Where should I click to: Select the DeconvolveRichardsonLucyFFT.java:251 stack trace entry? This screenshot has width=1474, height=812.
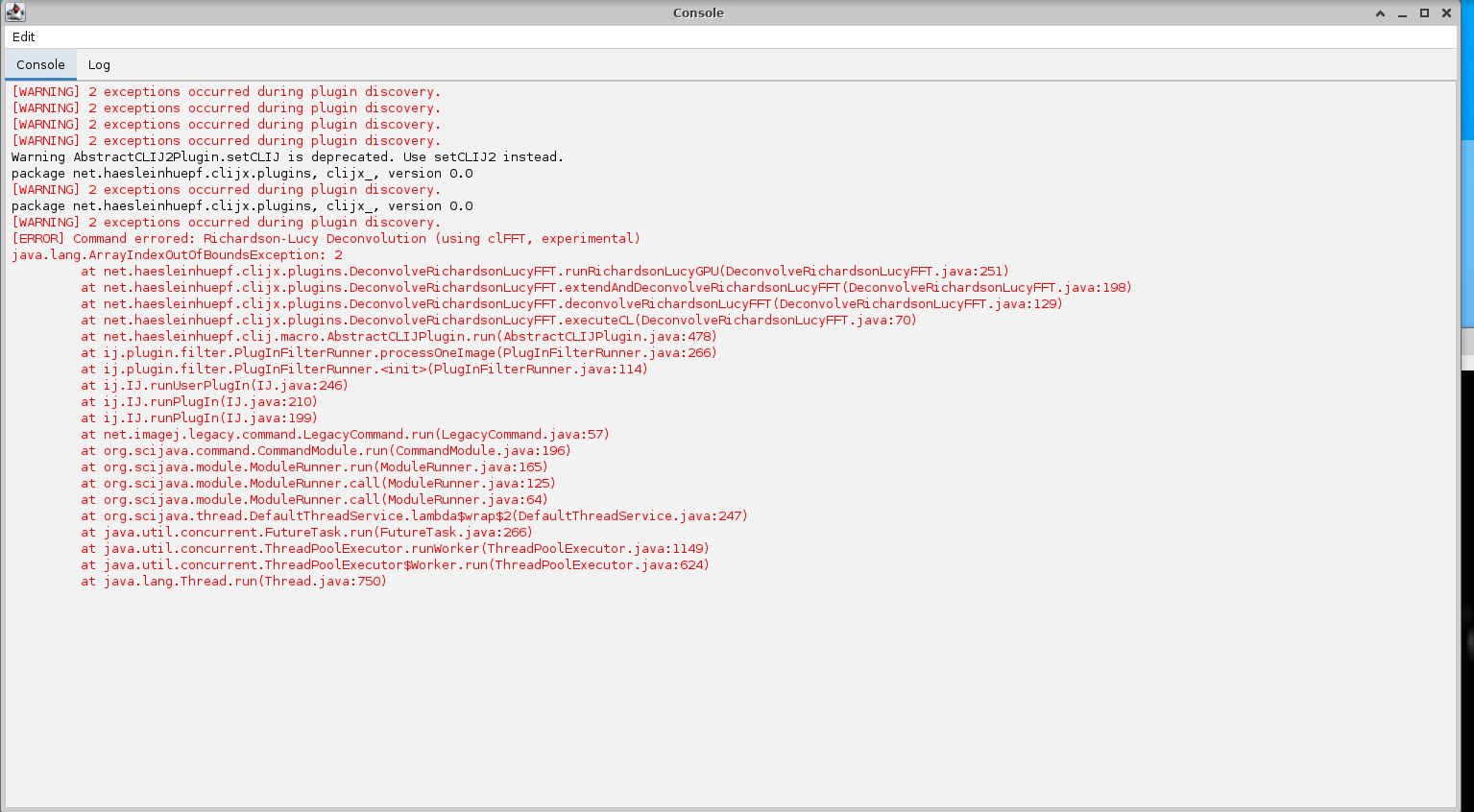tap(543, 271)
